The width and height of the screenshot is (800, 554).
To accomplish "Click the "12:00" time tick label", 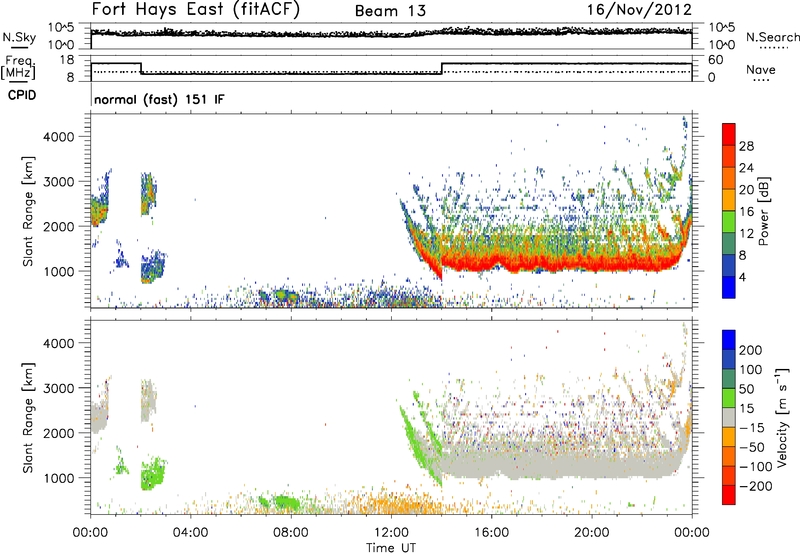I will click(391, 533).
